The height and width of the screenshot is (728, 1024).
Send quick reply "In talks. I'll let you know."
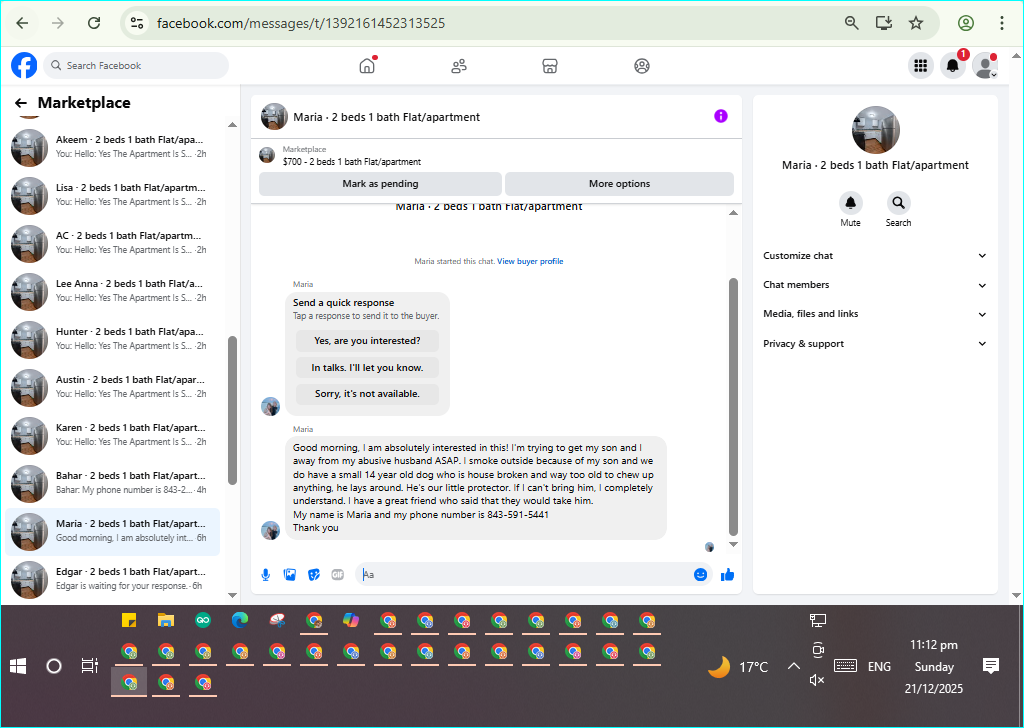coord(367,368)
